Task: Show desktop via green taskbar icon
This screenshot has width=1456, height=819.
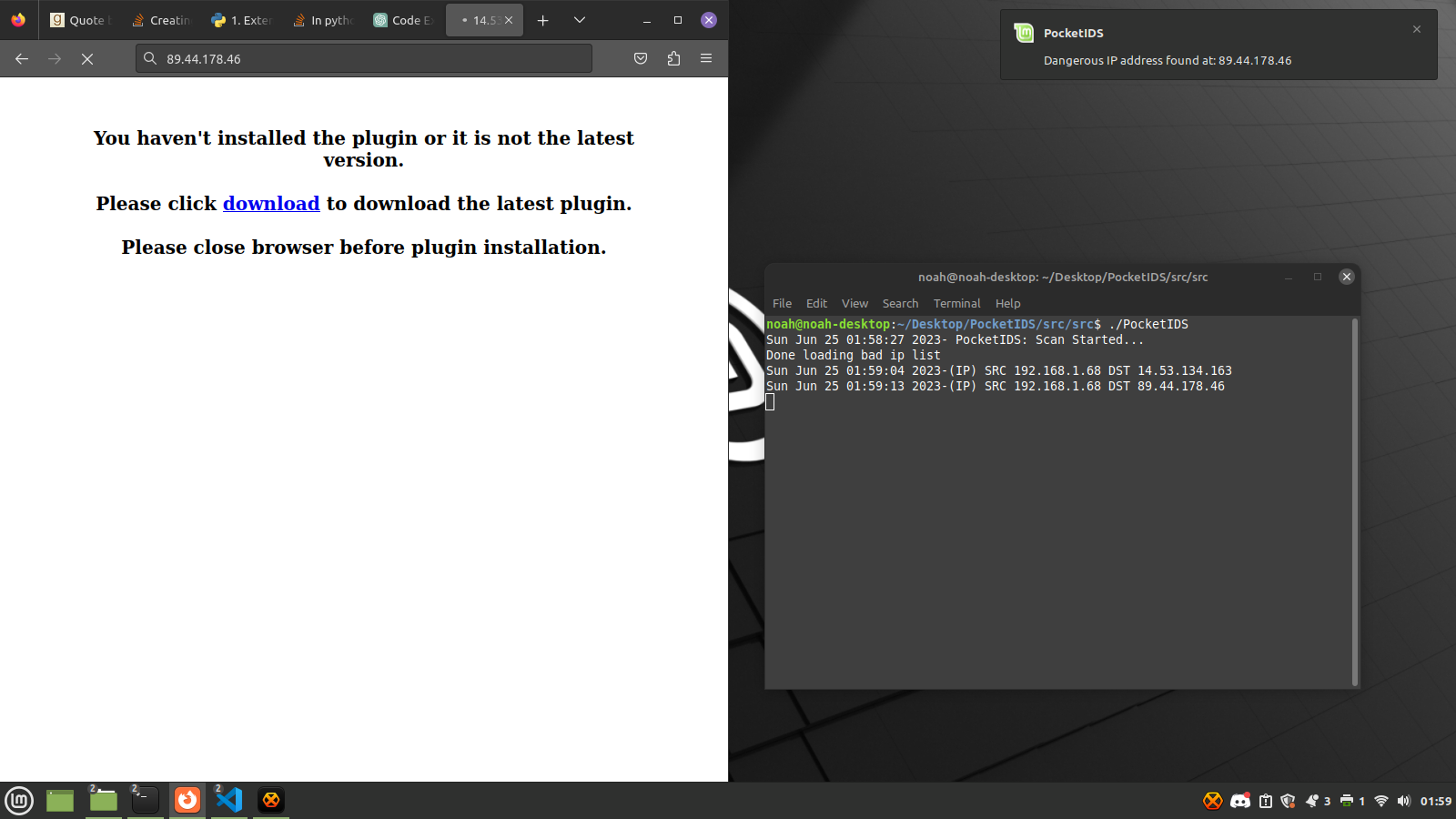Action: coord(60,801)
